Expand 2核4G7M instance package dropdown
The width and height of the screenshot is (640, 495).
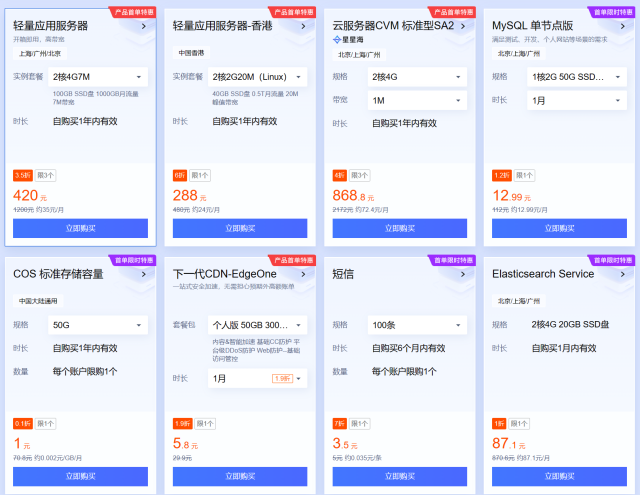pos(98,77)
